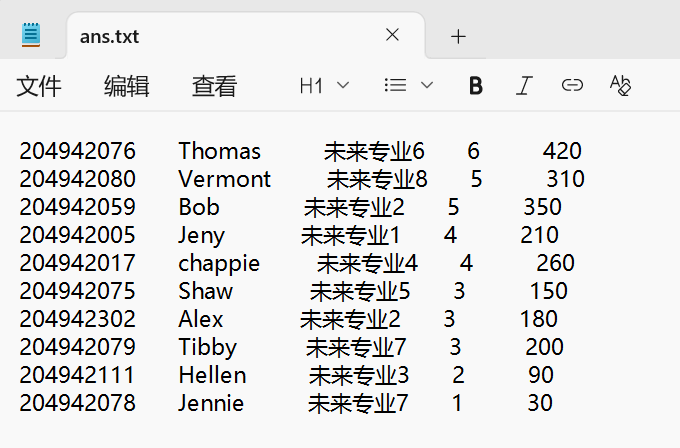Click the name Thomas

click(219, 151)
